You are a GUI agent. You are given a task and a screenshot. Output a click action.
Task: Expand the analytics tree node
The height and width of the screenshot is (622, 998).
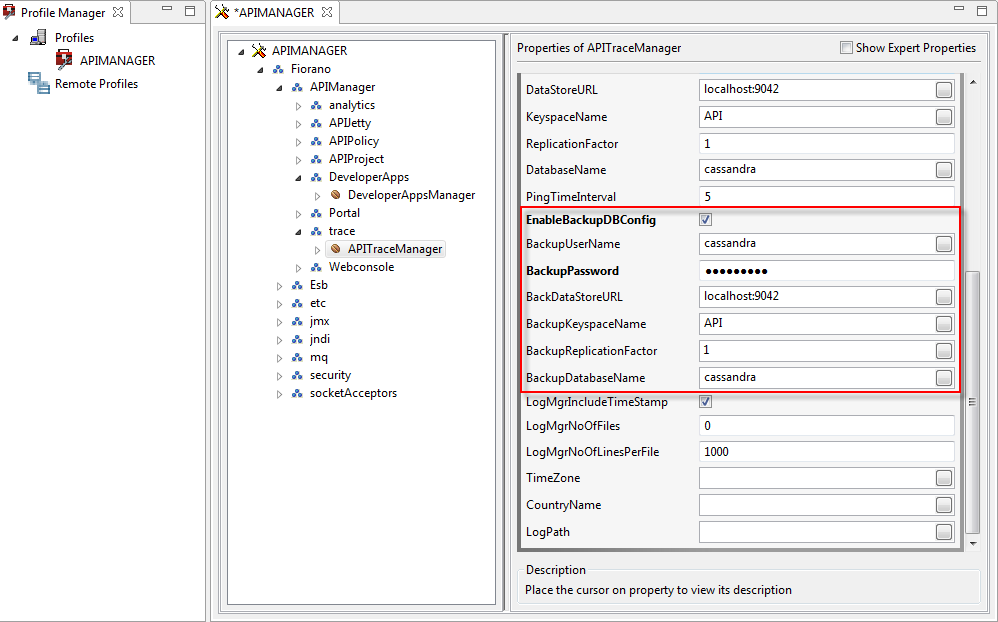point(299,106)
